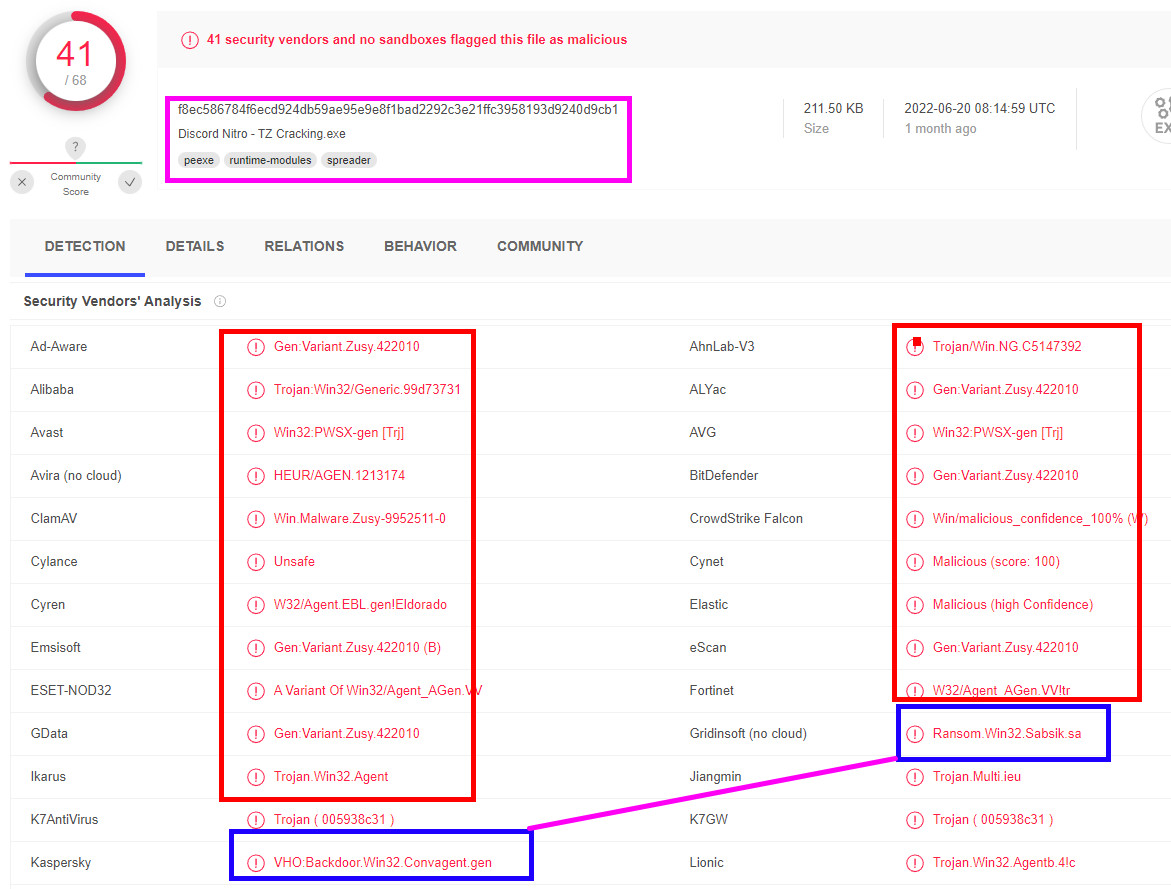
Task: Open the DETECTION tab
Action: 84,247
